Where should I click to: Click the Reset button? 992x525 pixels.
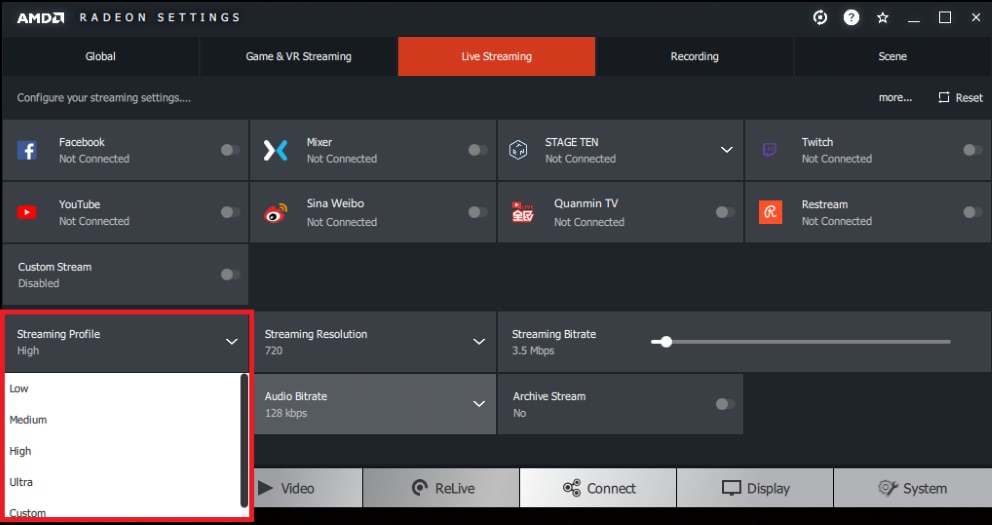pos(960,97)
